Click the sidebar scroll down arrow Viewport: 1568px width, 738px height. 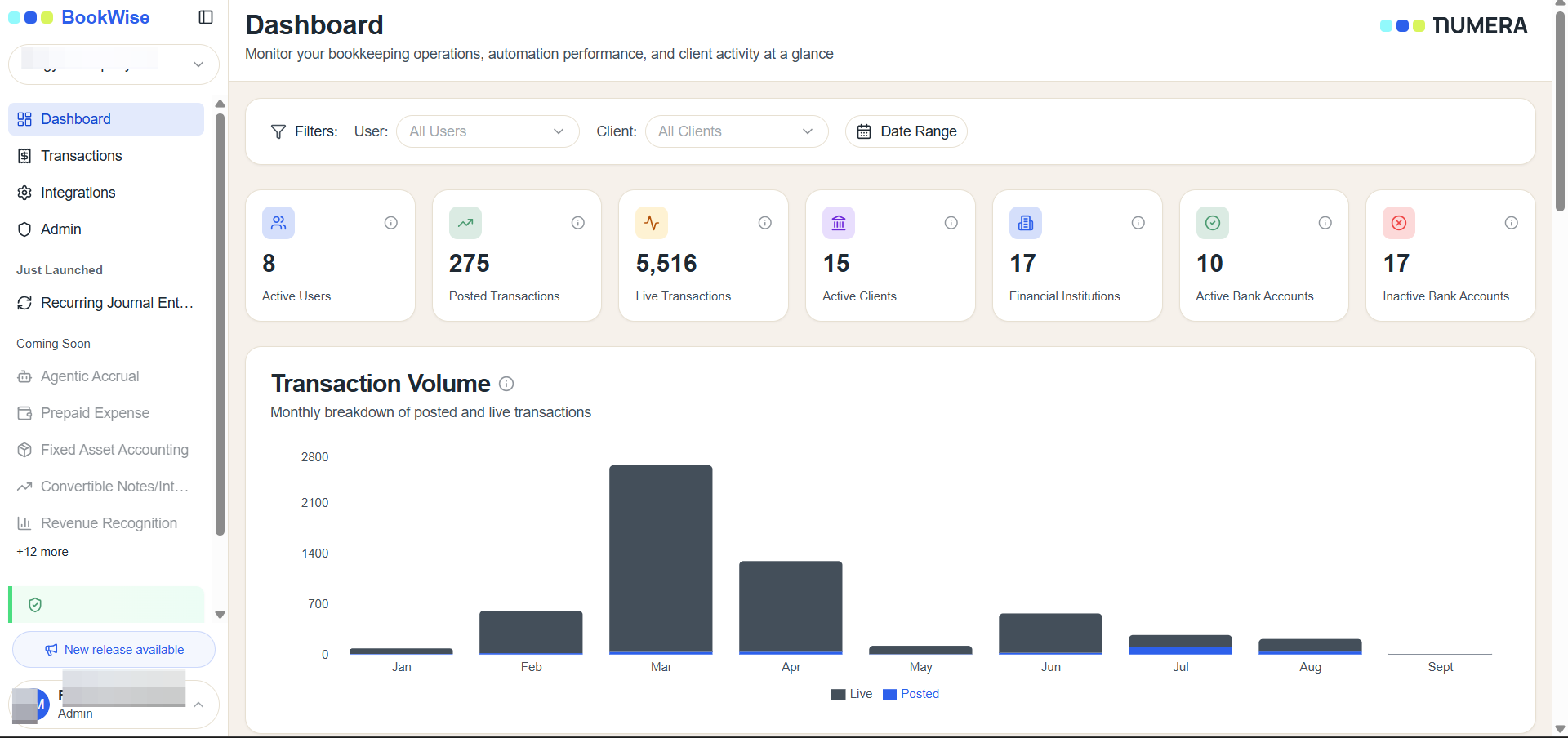(220, 615)
